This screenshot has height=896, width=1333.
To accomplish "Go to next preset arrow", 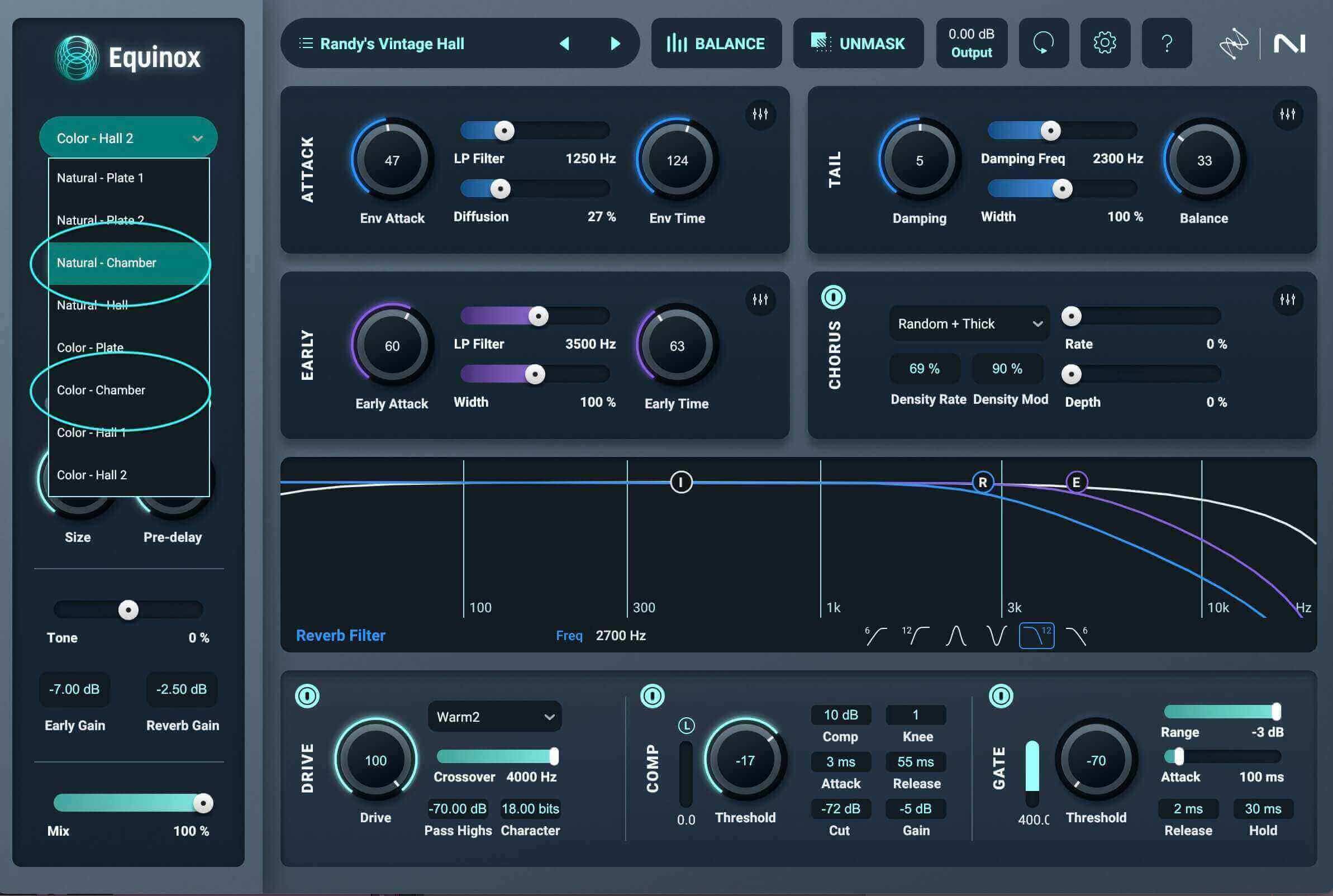I will point(615,44).
